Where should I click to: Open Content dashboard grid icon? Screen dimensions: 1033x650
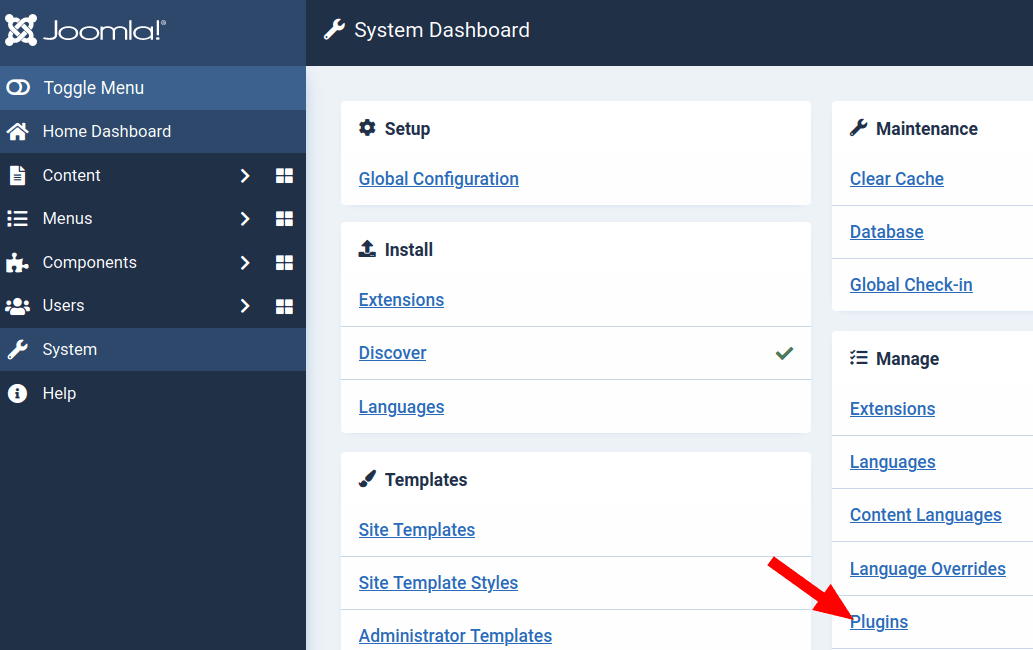[x=284, y=176]
